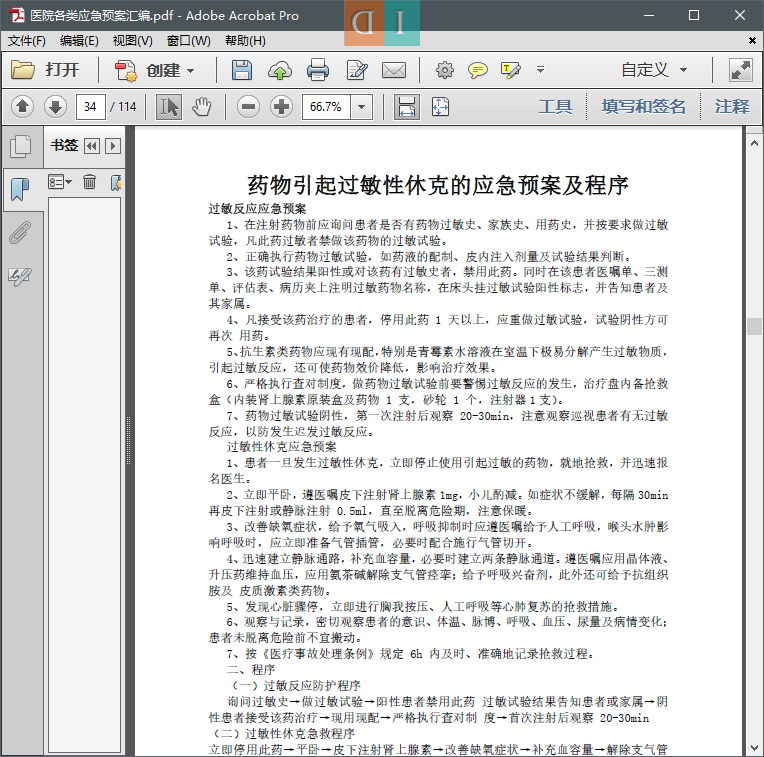Click the 打开 label button

click(x=62, y=70)
